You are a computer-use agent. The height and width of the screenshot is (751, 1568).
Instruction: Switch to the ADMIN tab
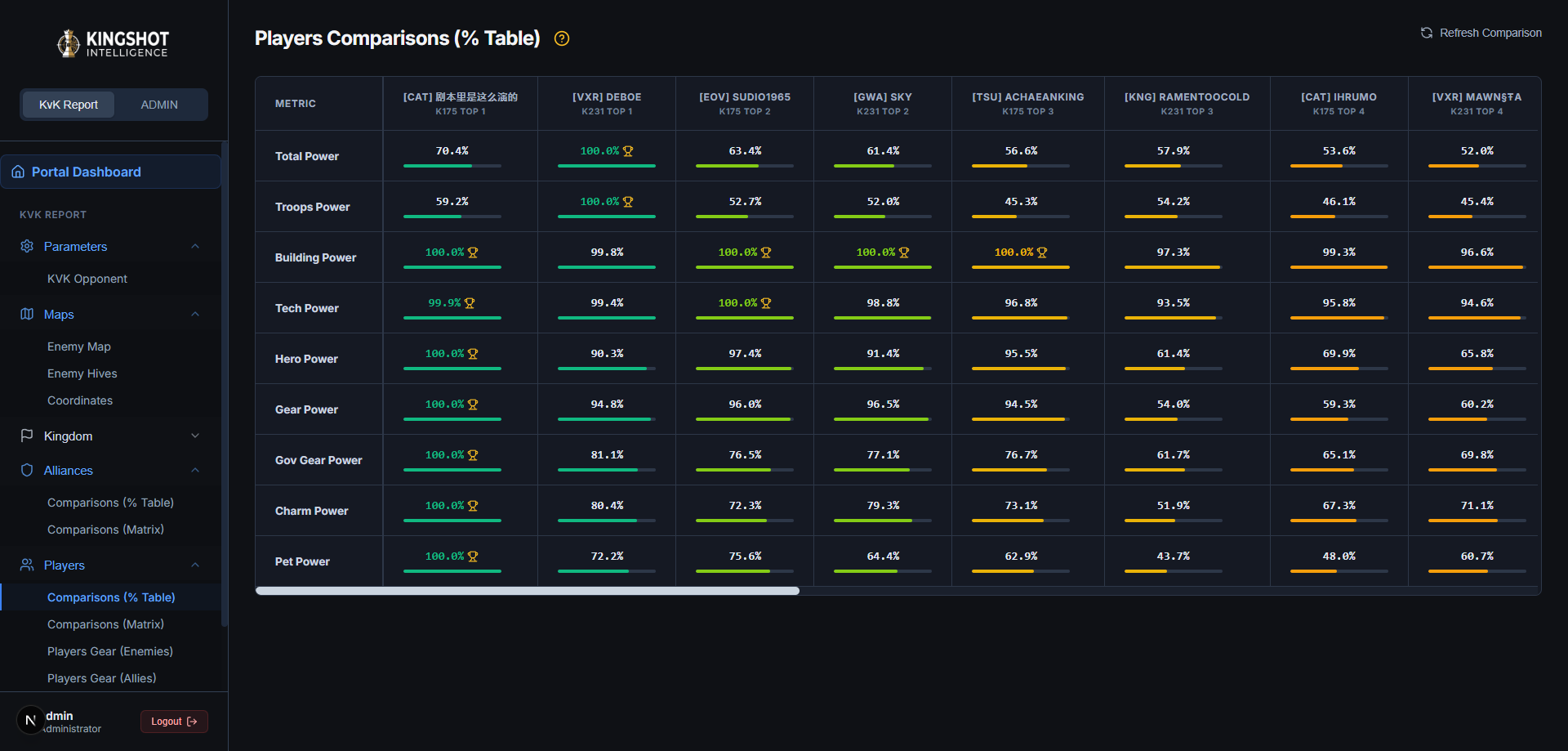pyautogui.click(x=159, y=105)
